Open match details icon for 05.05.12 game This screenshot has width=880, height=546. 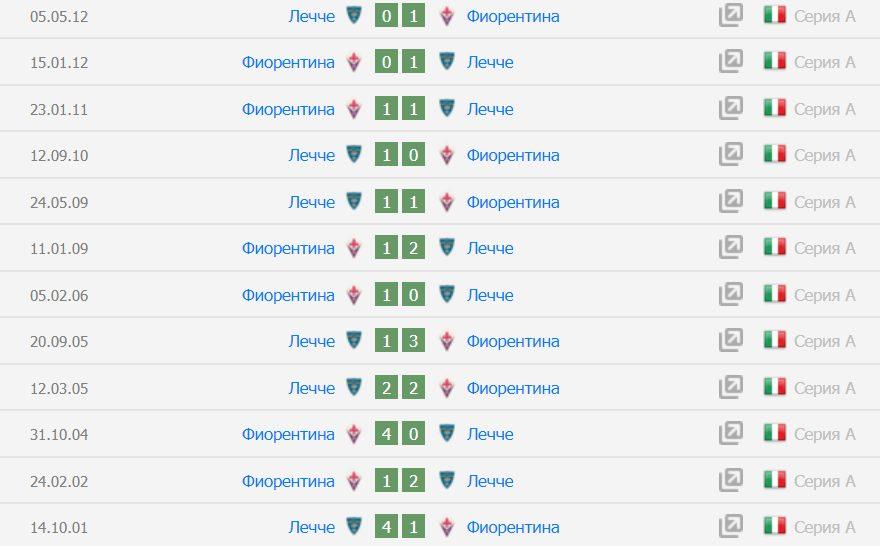731,15
